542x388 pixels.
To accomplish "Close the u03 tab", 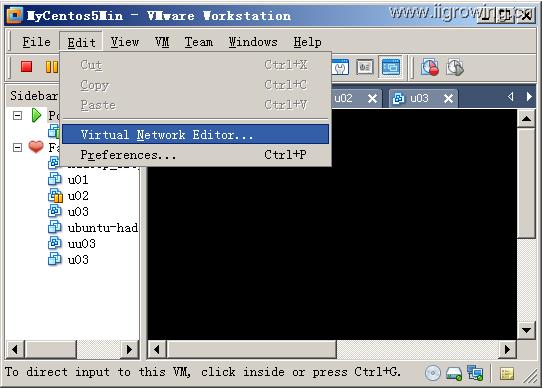I will point(448,99).
